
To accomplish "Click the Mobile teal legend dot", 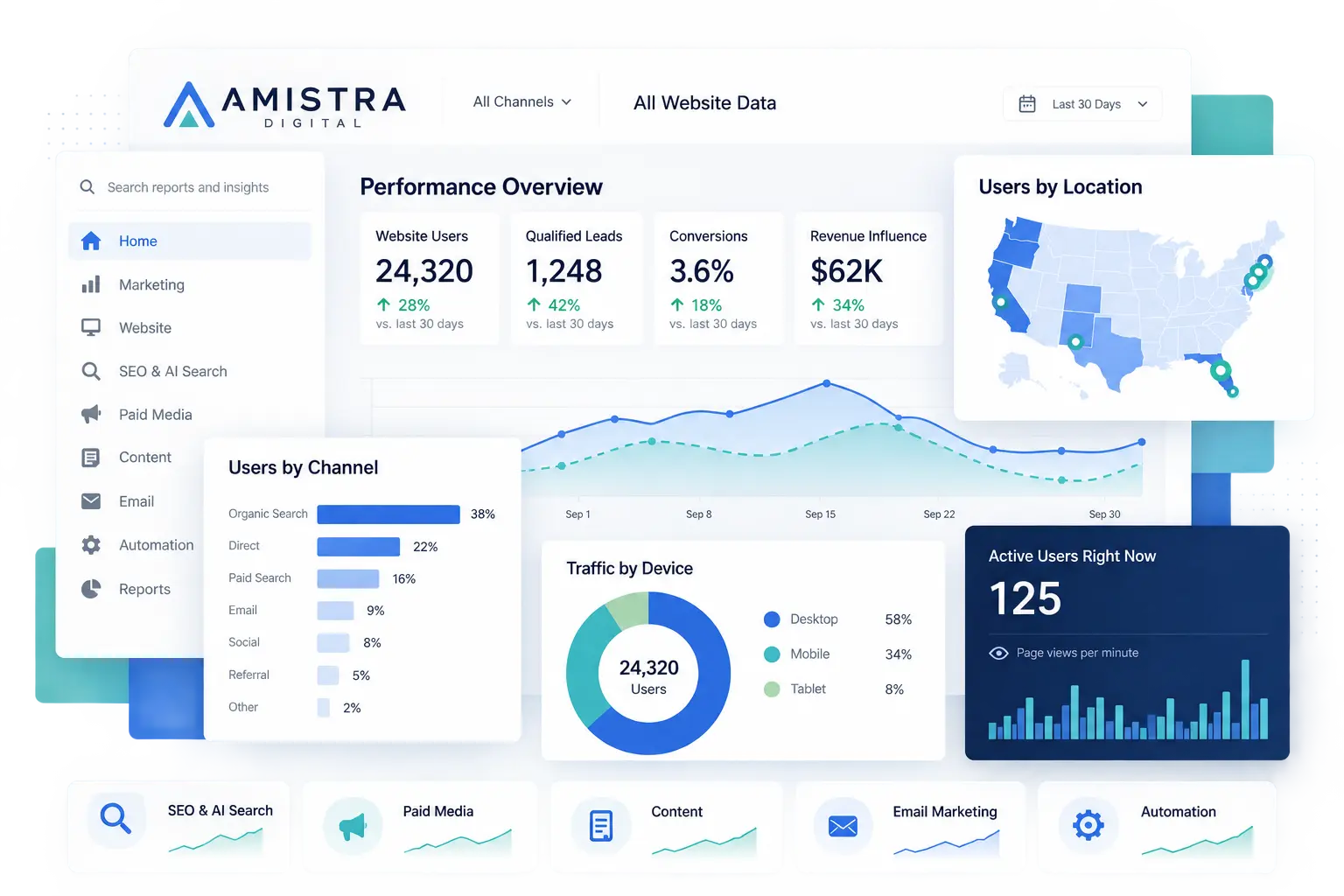I will coord(772,654).
